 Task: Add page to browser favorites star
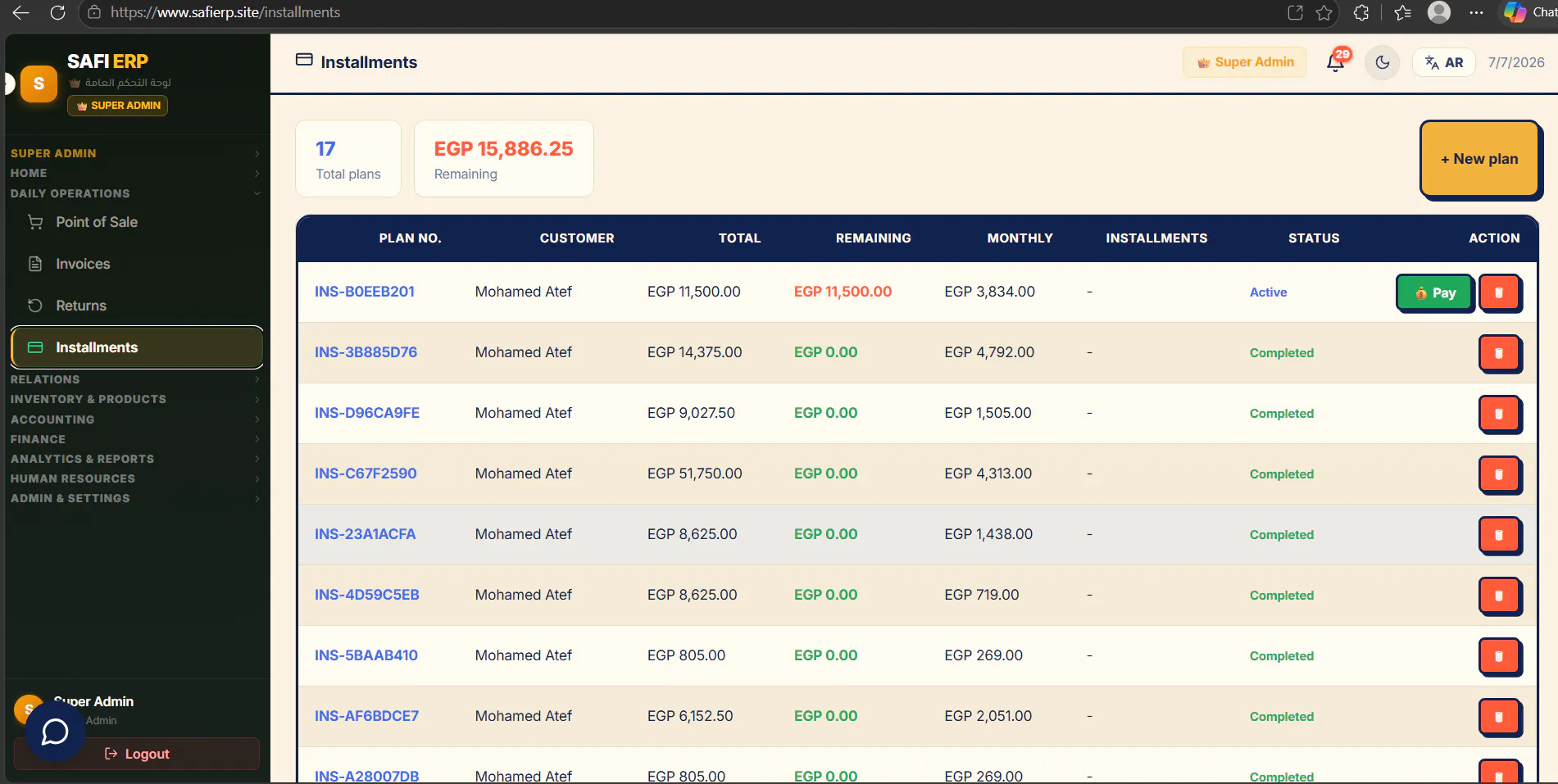pyautogui.click(x=1324, y=12)
